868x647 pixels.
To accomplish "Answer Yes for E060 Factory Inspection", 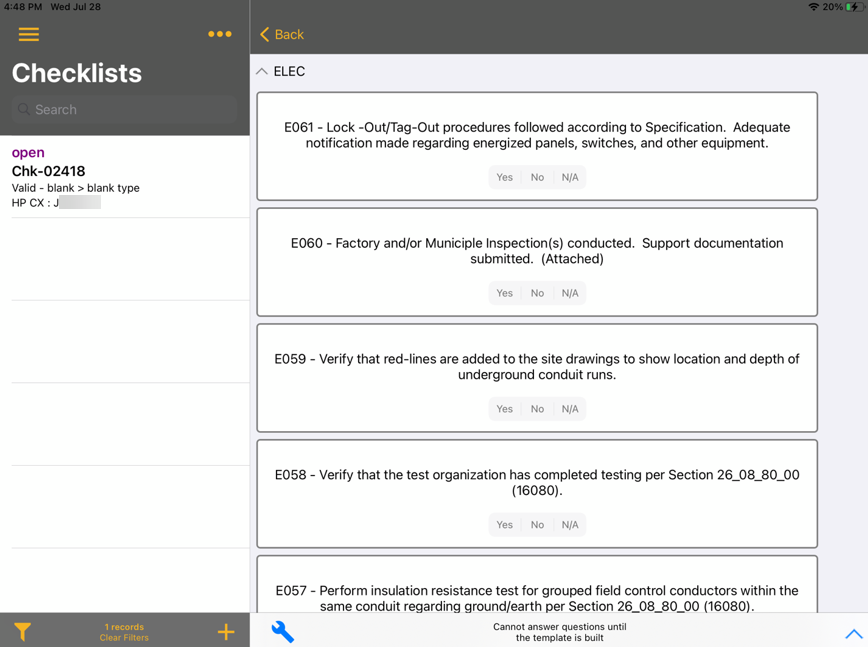I will [504, 293].
